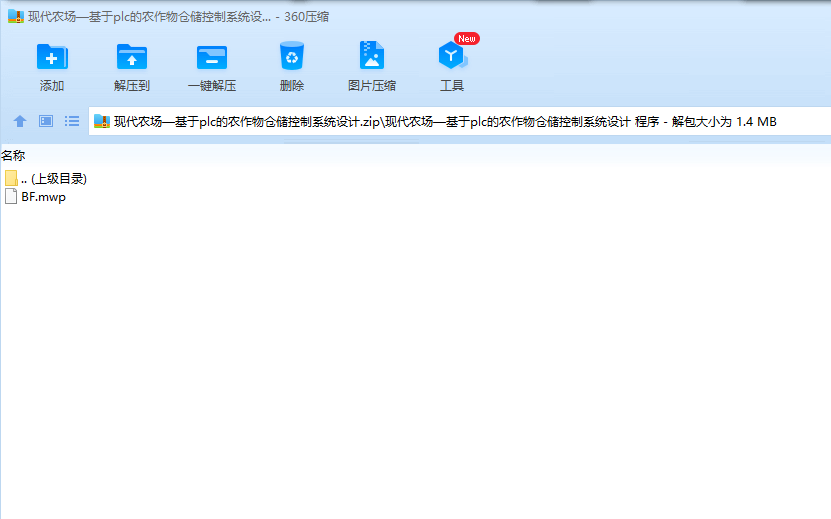Click the archive path address field
831x519 pixels.
click(x=459, y=121)
